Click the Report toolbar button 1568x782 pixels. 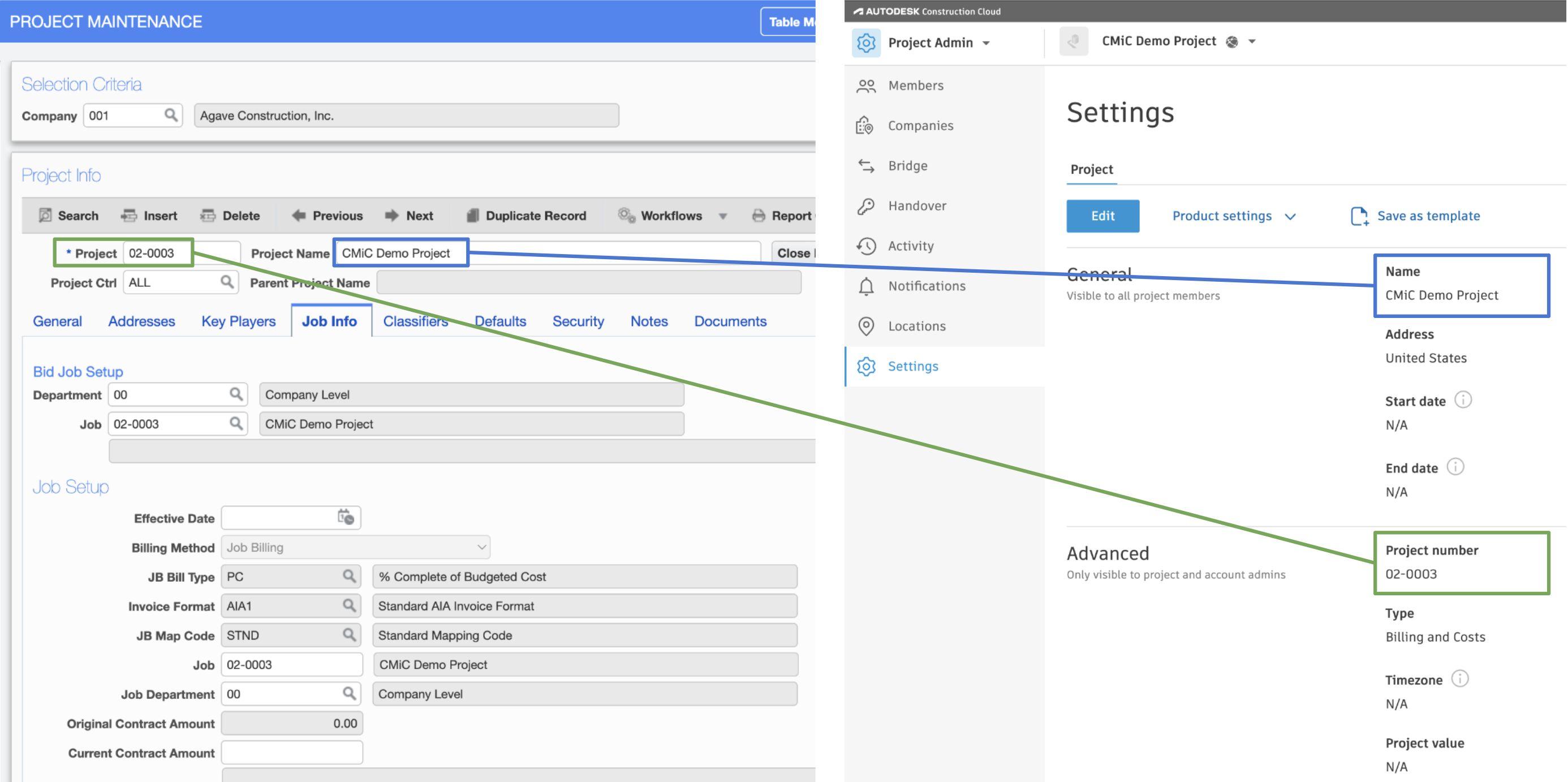[x=783, y=216]
